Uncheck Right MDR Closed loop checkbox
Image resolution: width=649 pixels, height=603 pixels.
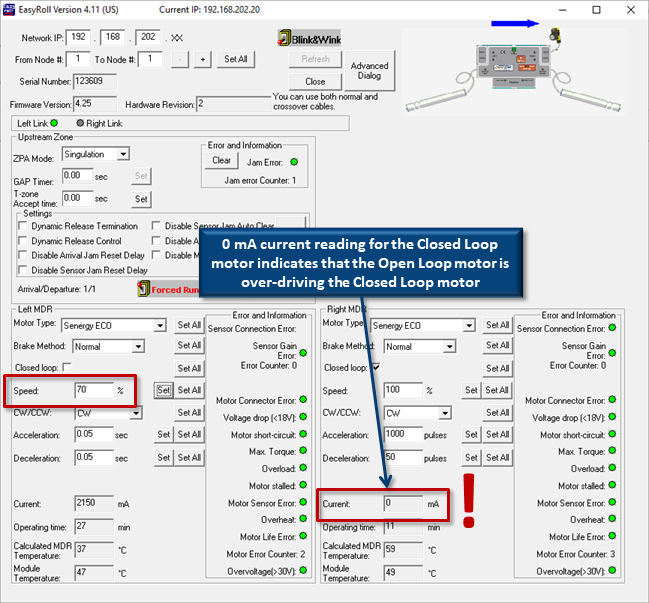pyautogui.click(x=376, y=367)
